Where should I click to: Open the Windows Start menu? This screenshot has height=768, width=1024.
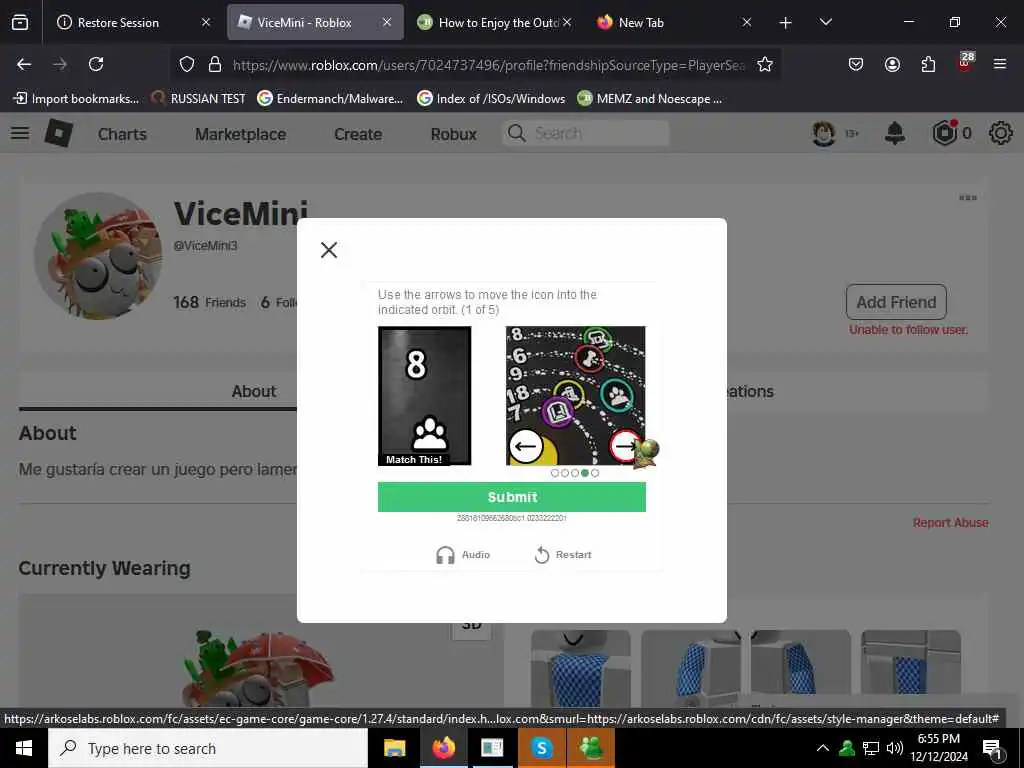tap(24, 748)
